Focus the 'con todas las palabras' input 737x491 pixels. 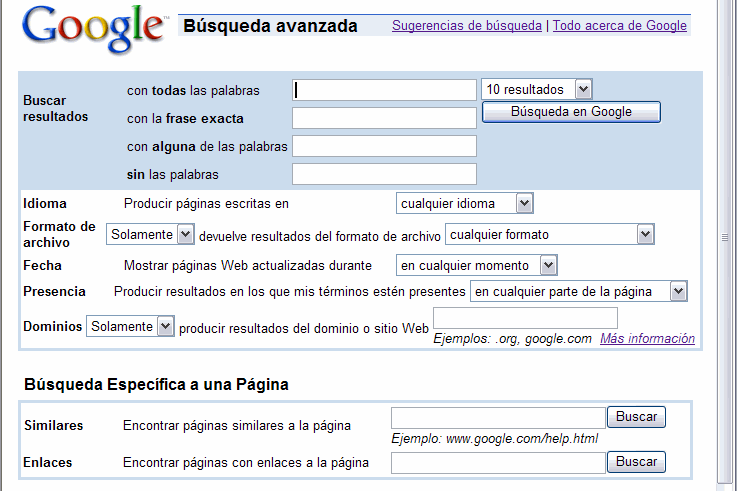[384, 90]
